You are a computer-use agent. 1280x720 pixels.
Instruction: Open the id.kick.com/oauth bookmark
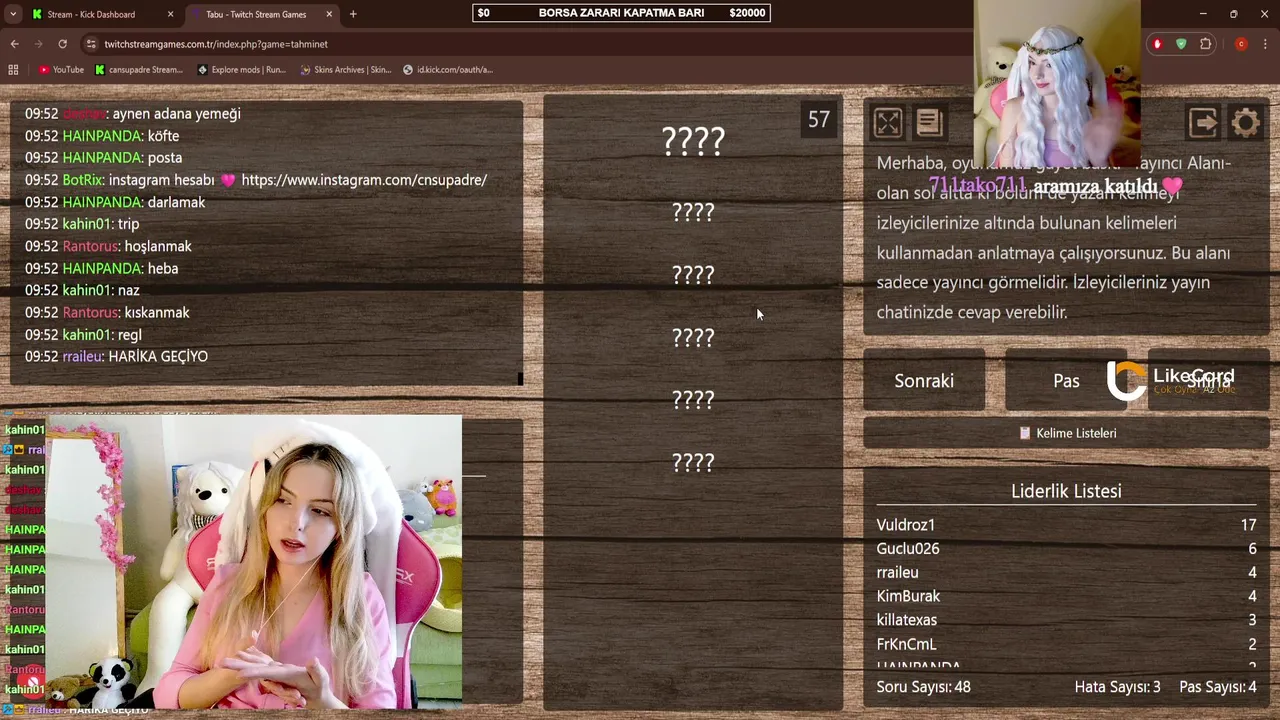coord(448,70)
